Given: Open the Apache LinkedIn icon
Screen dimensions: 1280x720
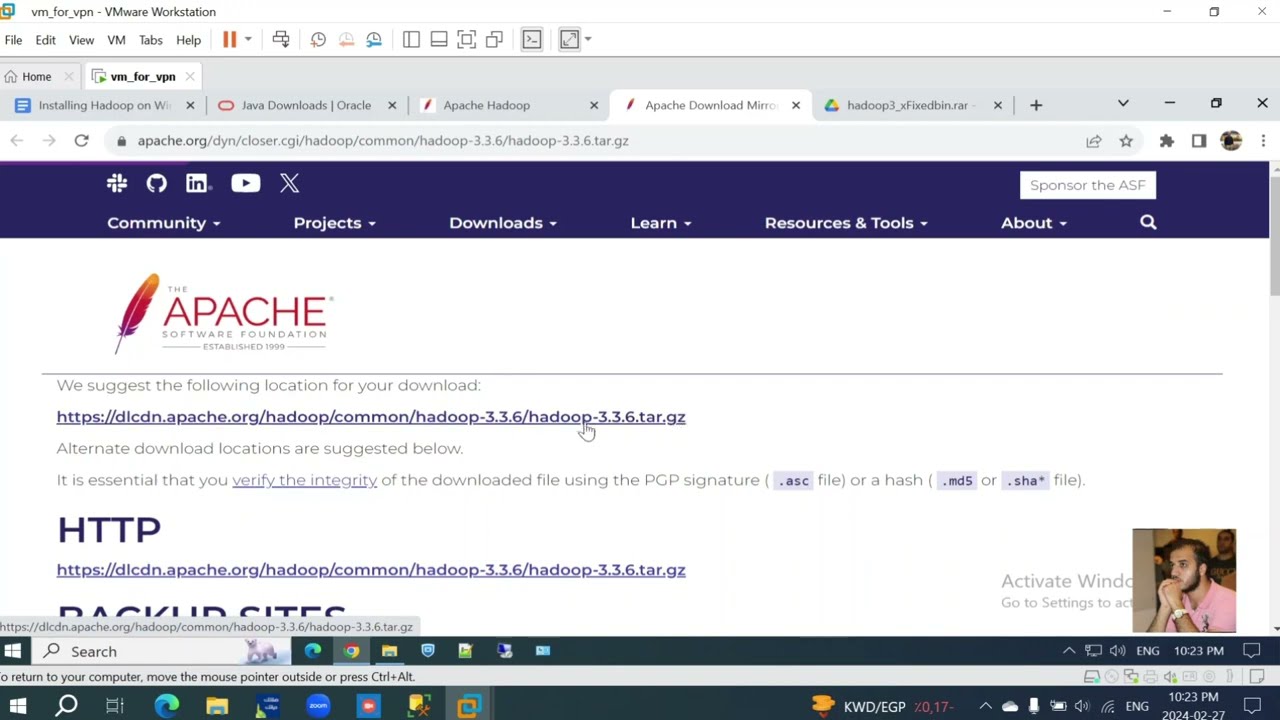Looking at the screenshot, I should point(197,183).
